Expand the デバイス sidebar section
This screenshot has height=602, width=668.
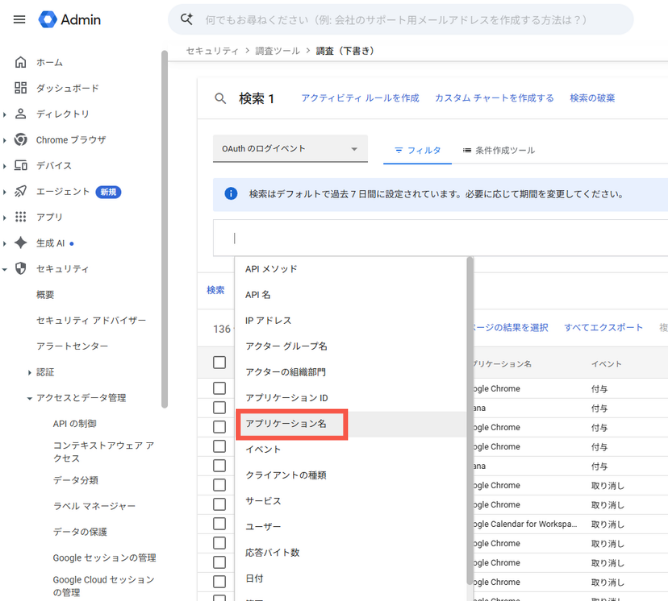coord(4,166)
